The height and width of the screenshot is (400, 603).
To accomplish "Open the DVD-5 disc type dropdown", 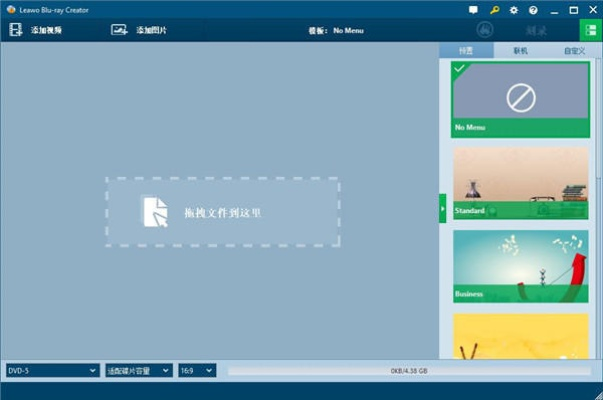I will click(x=51, y=370).
